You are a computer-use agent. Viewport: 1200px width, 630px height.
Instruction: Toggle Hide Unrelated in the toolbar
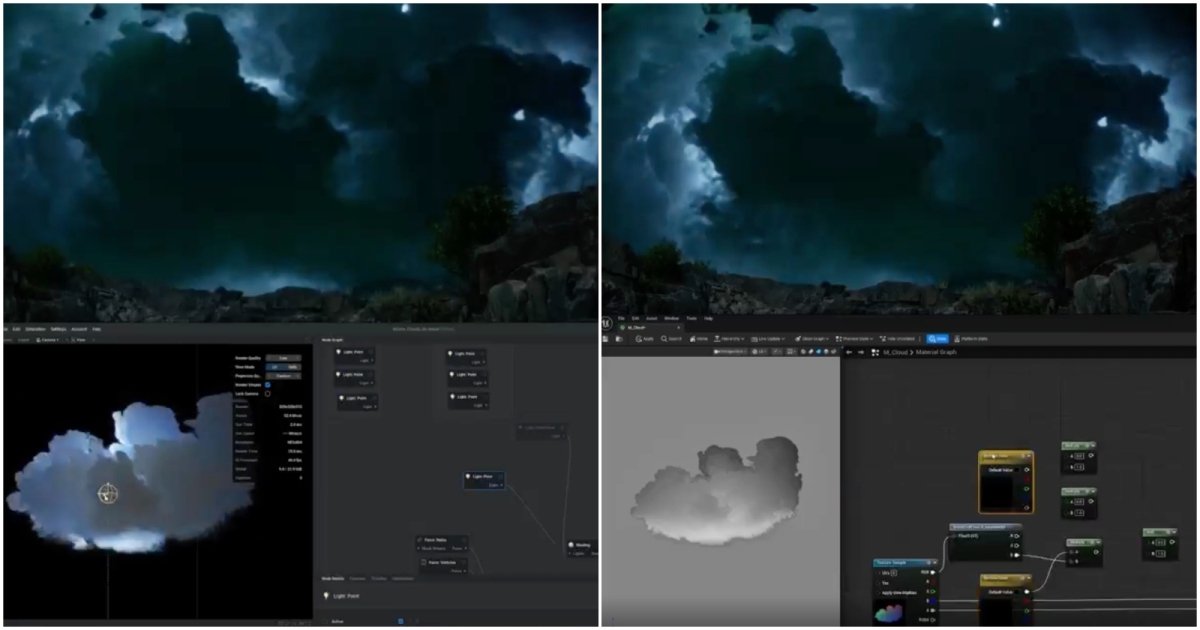[x=897, y=339]
